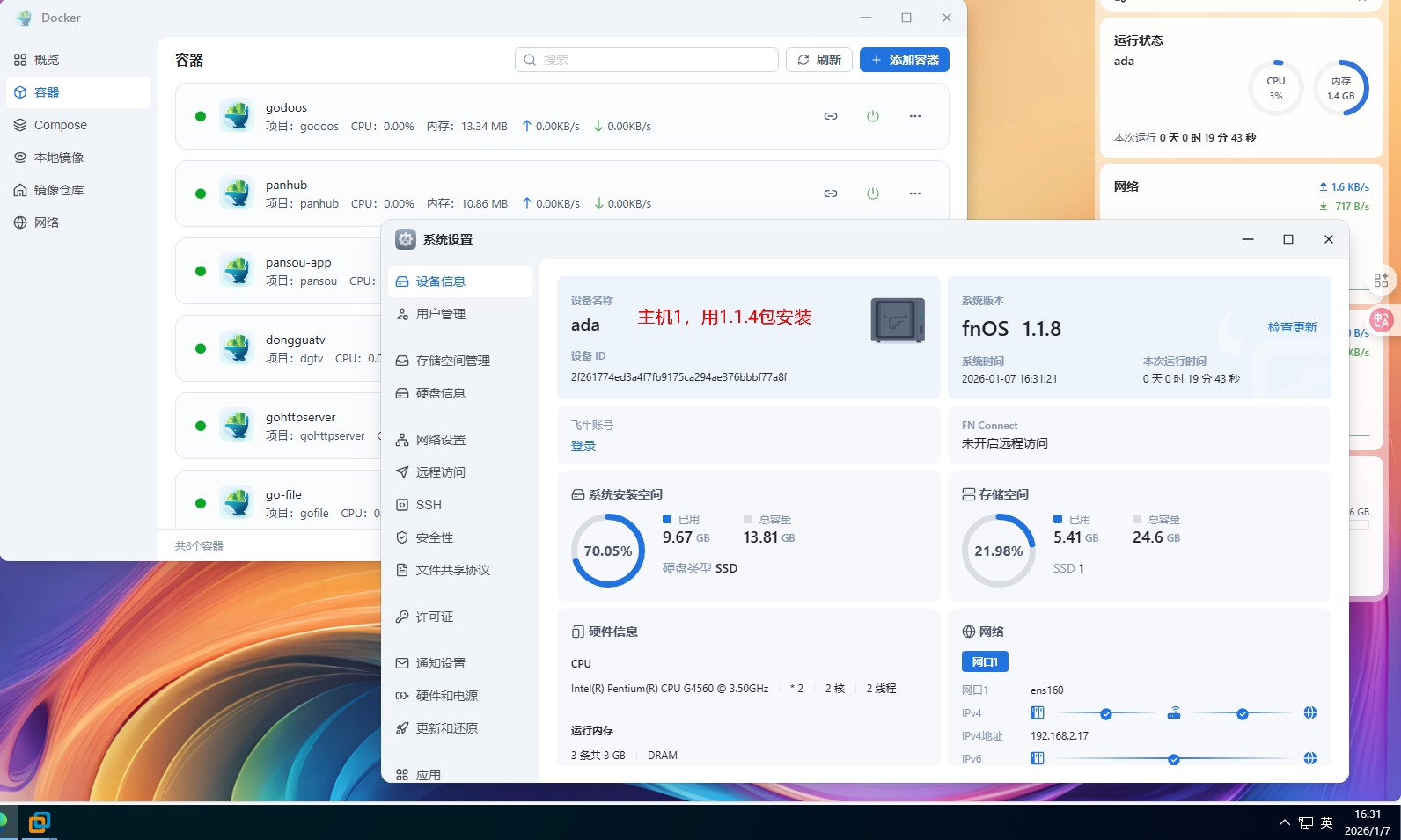Toggle power for the panhub container

(x=873, y=194)
